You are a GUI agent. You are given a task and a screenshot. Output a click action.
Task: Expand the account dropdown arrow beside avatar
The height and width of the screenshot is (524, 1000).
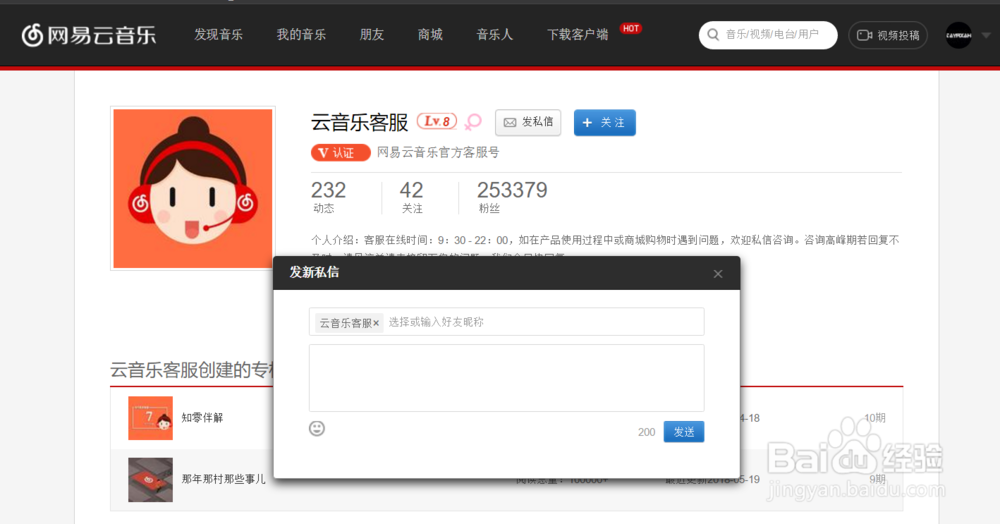pyautogui.click(x=986, y=36)
